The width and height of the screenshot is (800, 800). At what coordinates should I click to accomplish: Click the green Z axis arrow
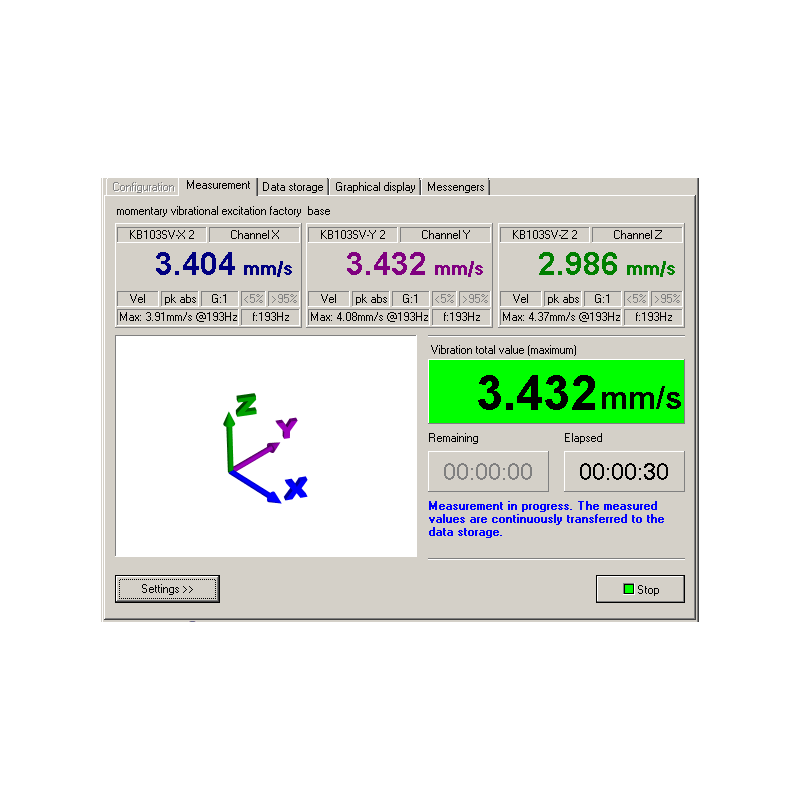231,432
